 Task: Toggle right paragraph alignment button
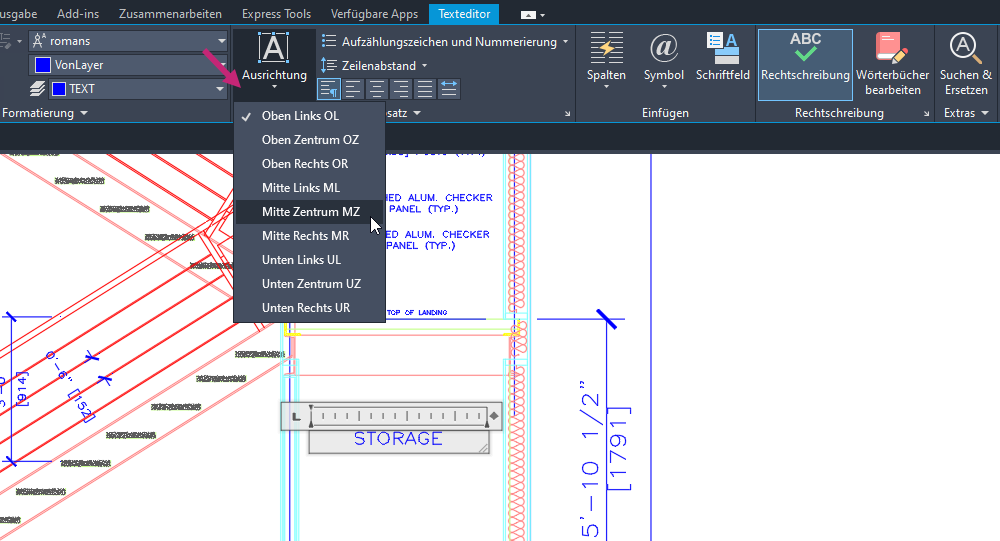point(401,89)
